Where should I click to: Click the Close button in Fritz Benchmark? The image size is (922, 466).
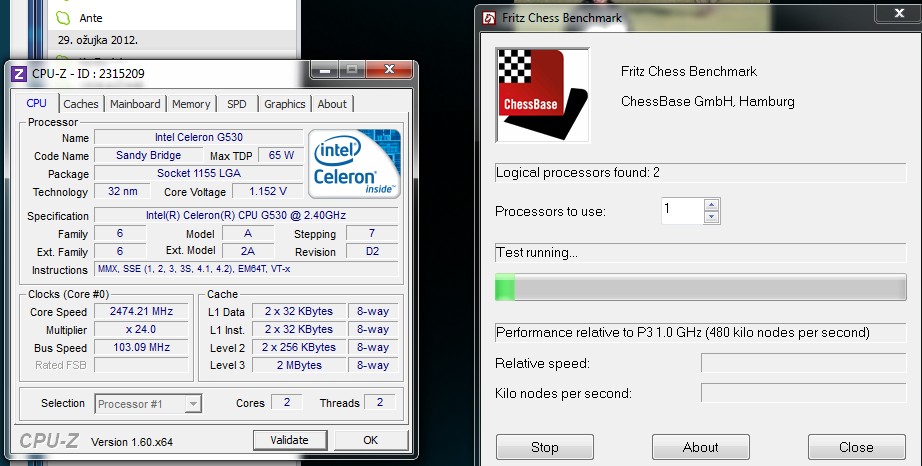point(856,447)
